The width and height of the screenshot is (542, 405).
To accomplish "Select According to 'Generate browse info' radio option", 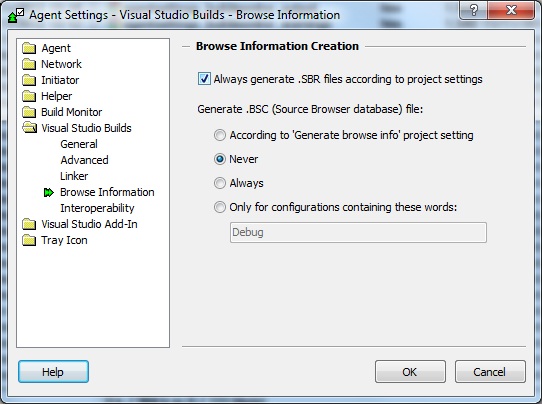I will [x=220, y=135].
